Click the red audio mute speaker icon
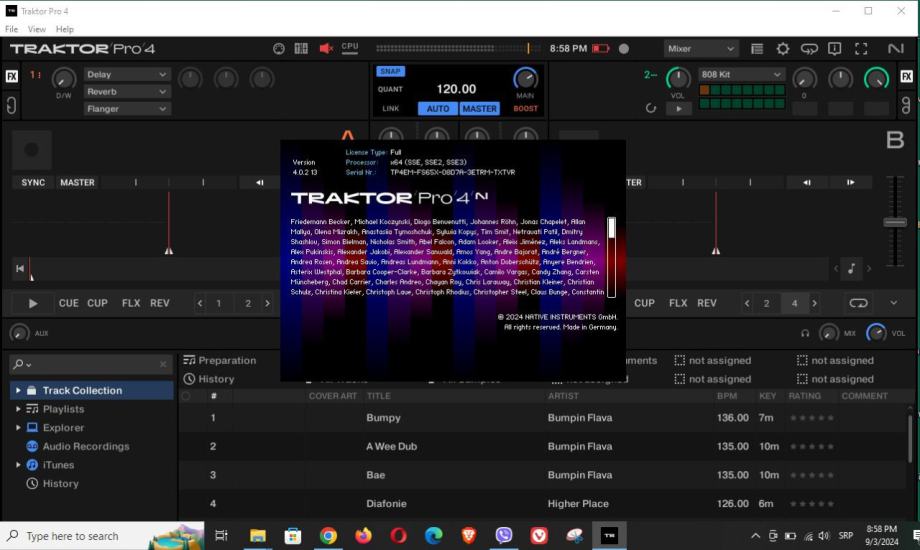 coord(326,49)
